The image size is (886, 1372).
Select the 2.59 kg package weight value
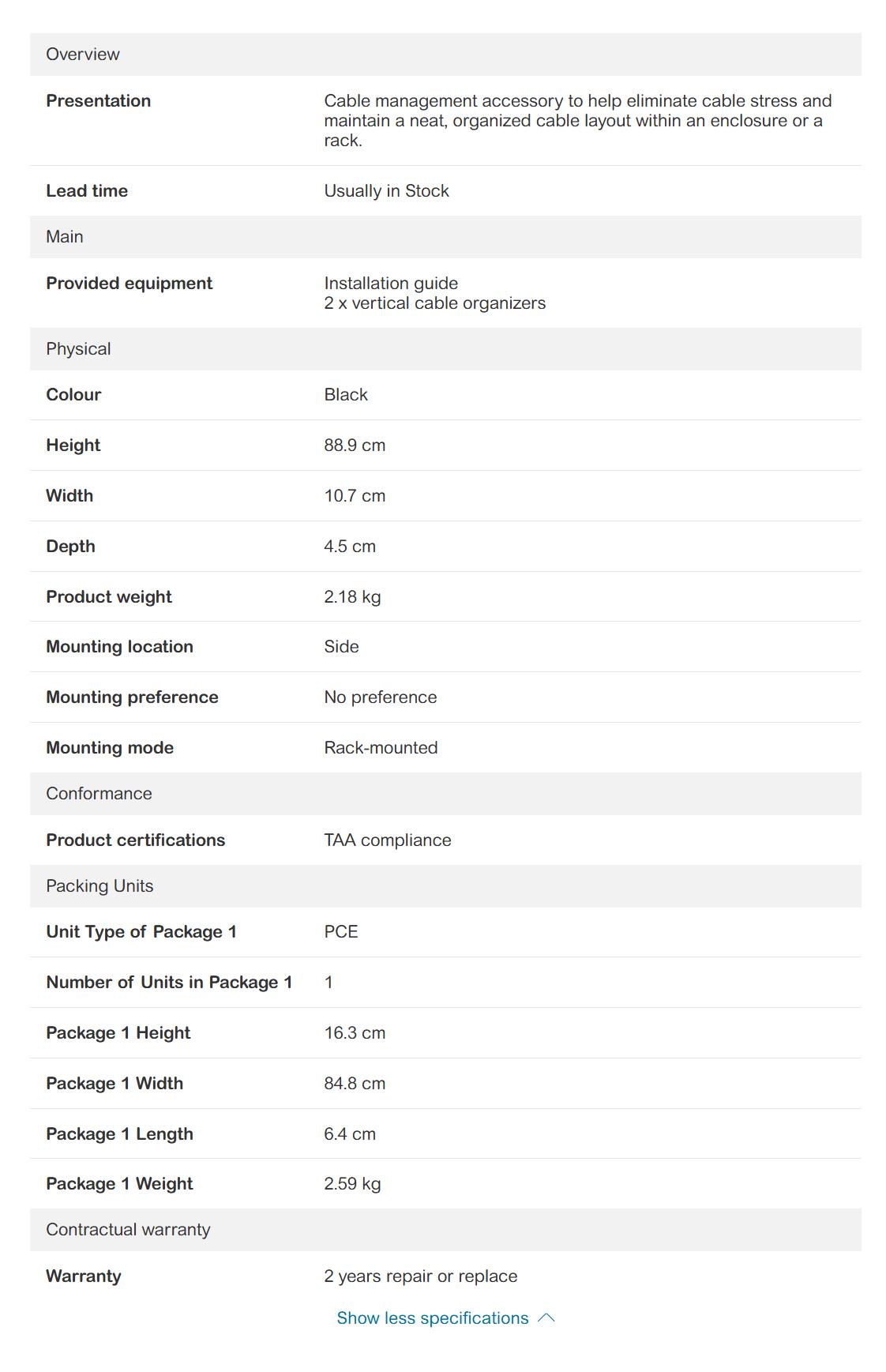click(352, 1184)
